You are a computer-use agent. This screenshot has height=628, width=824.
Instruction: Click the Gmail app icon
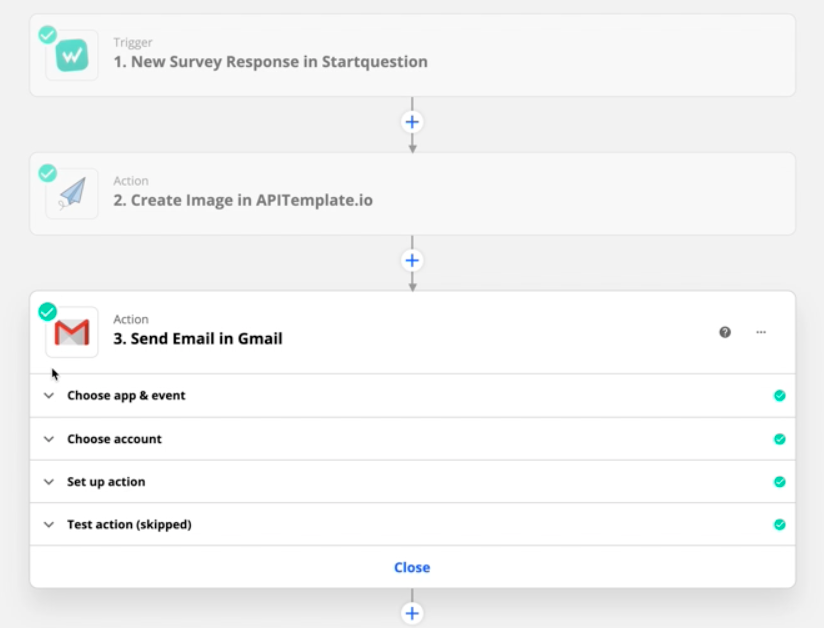72,332
